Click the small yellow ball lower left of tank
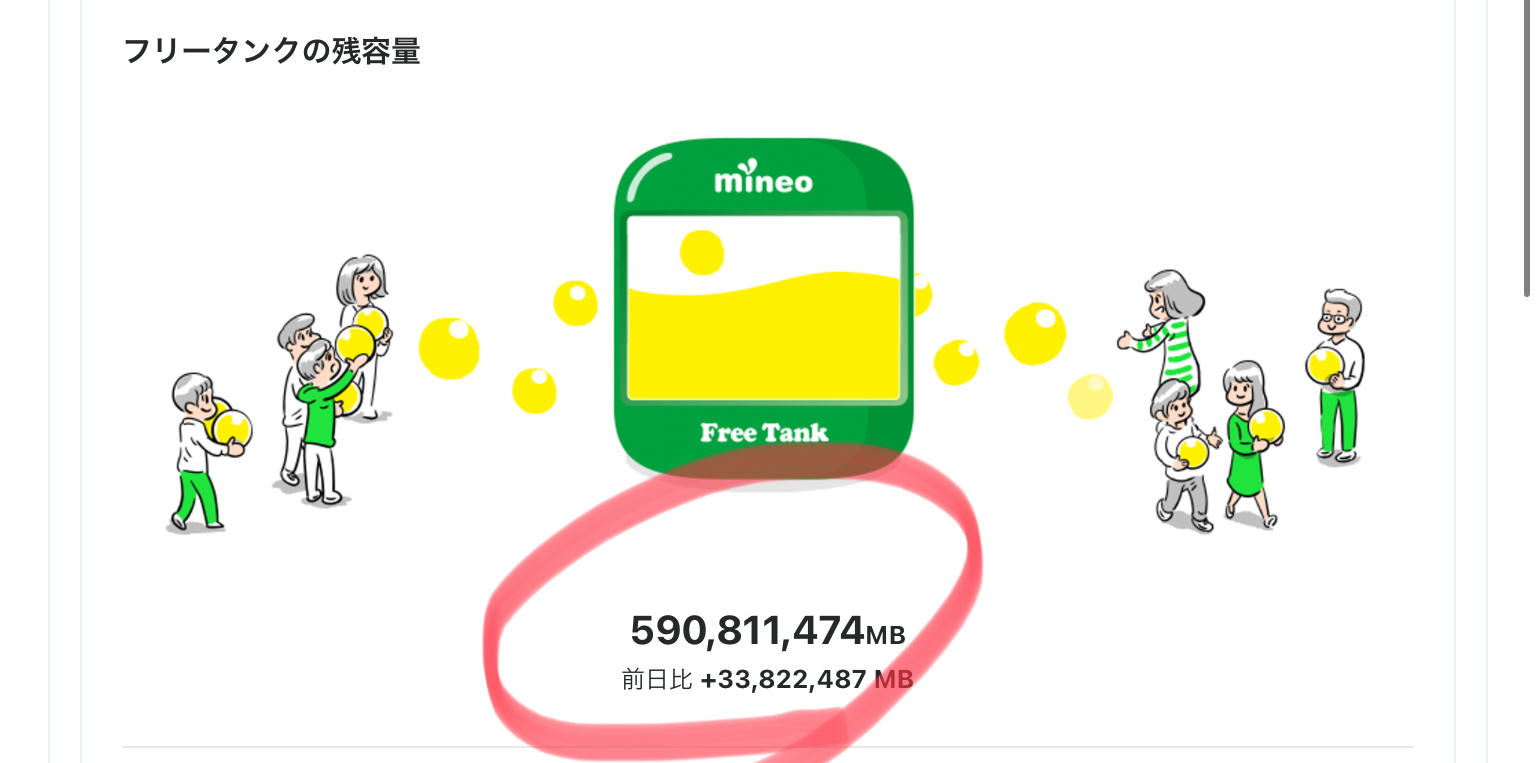The image size is (1536, 763). (x=534, y=390)
